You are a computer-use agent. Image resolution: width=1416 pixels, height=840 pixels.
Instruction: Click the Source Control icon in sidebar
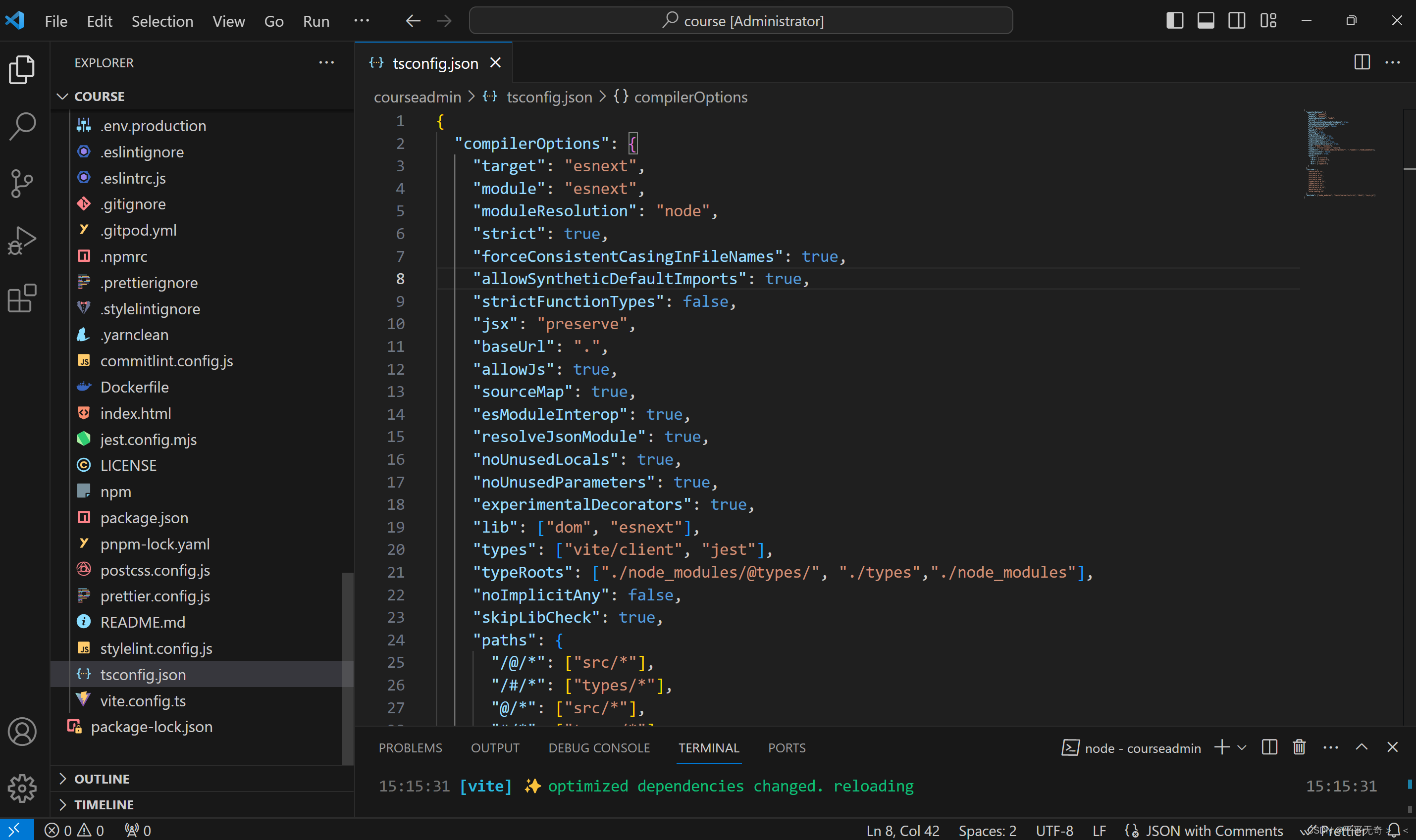tap(22, 181)
